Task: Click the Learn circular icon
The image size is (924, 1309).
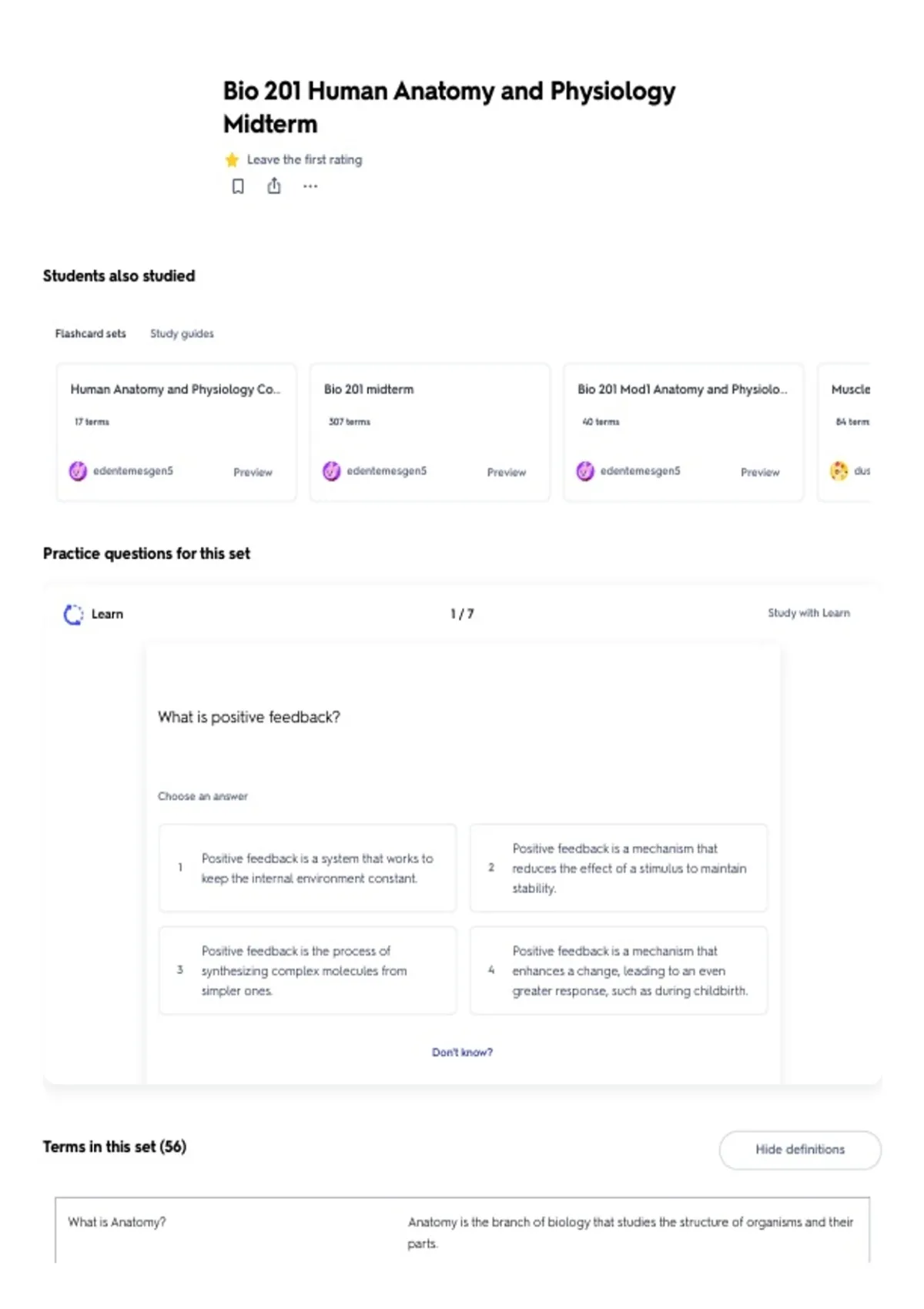Action: click(x=73, y=614)
